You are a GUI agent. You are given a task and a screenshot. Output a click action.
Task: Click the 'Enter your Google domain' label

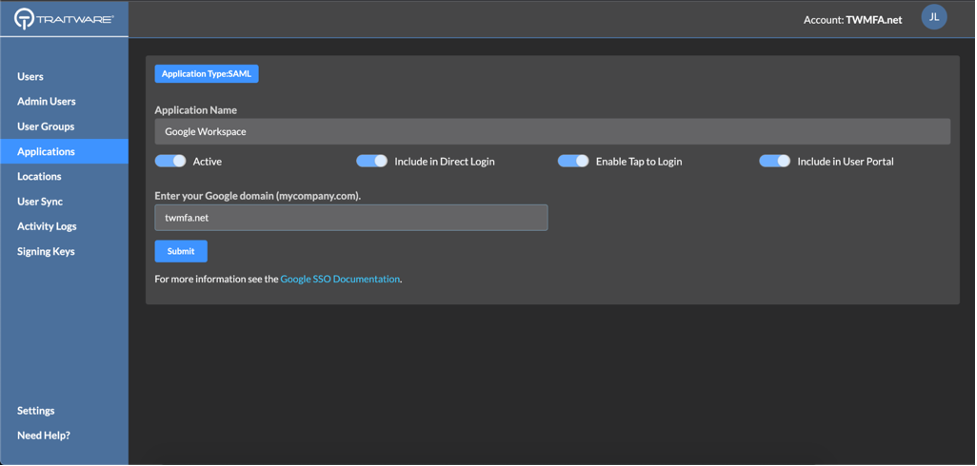(x=258, y=196)
